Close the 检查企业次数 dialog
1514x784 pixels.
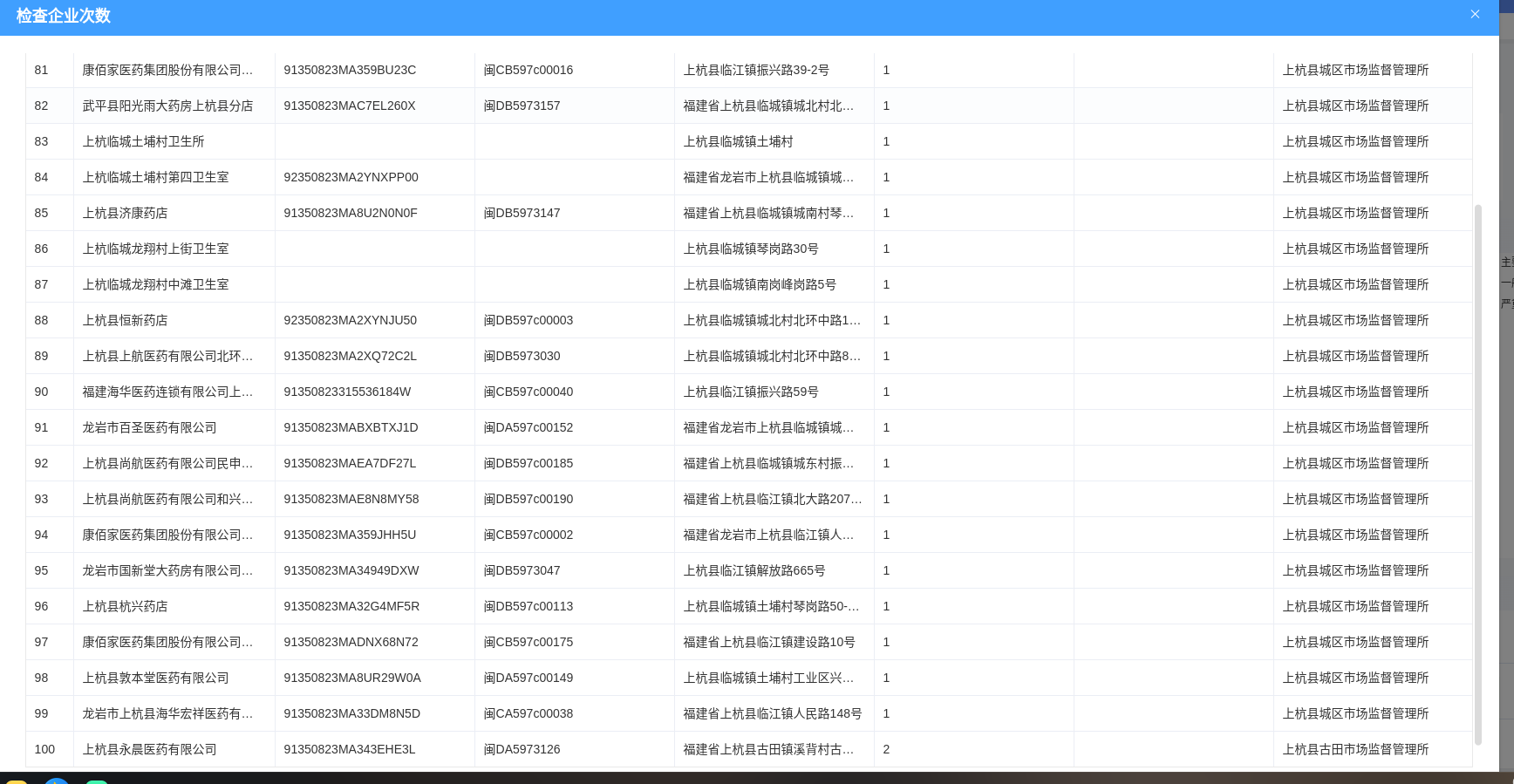pos(1475,14)
